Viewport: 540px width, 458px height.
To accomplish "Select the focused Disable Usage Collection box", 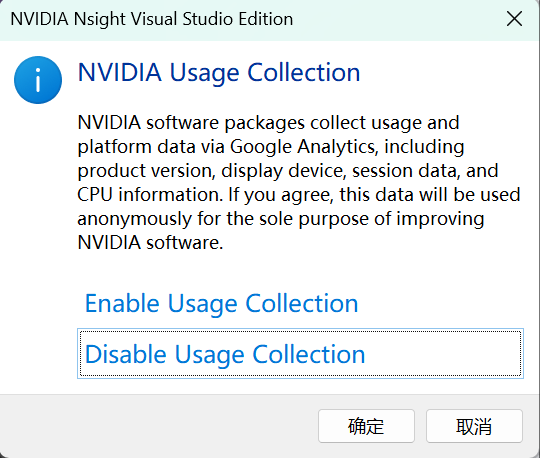I will (300, 354).
